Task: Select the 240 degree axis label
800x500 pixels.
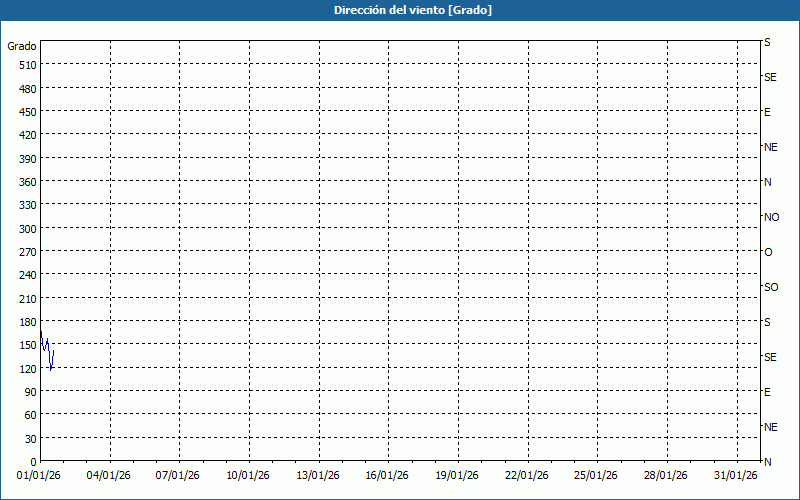Action: [28, 275]
